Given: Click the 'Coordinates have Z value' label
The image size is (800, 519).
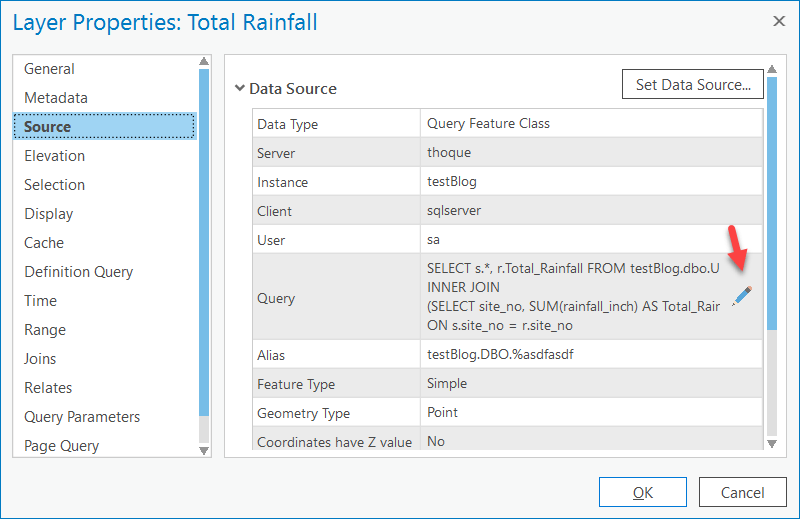Looking at the screenshot, I should tap(334, 442).
